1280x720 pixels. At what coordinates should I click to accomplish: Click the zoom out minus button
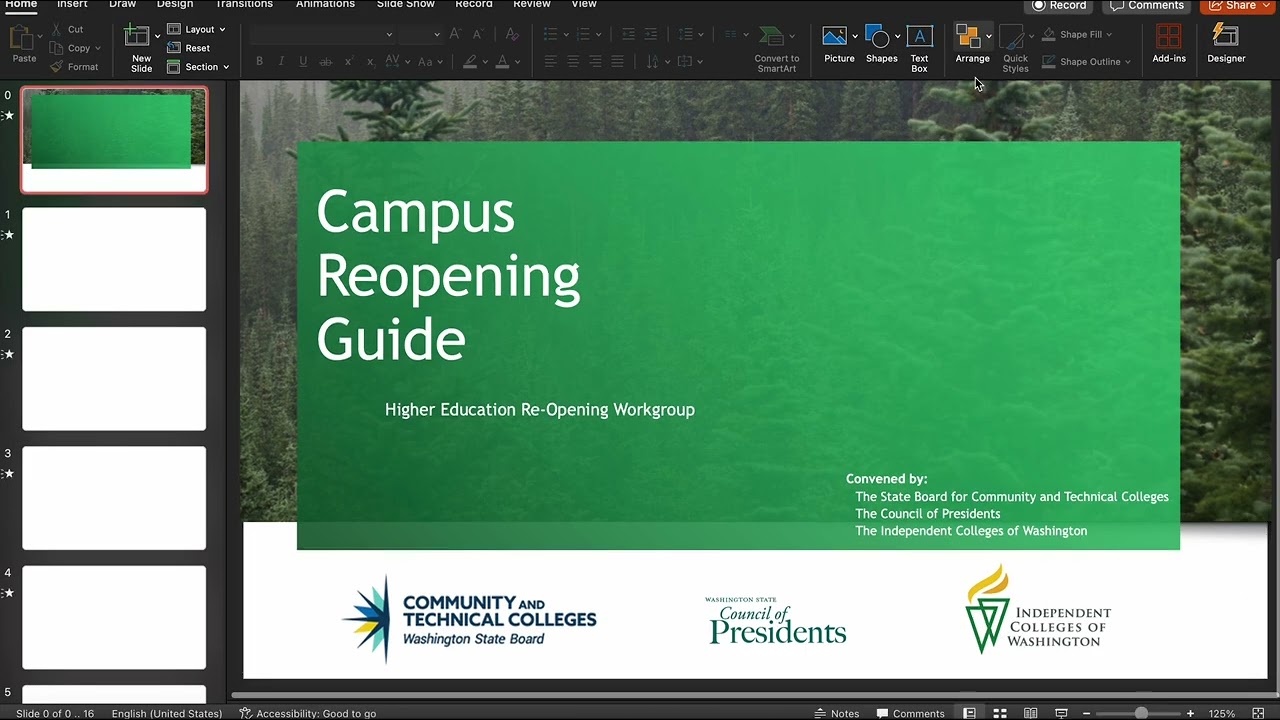[1086, 713]
